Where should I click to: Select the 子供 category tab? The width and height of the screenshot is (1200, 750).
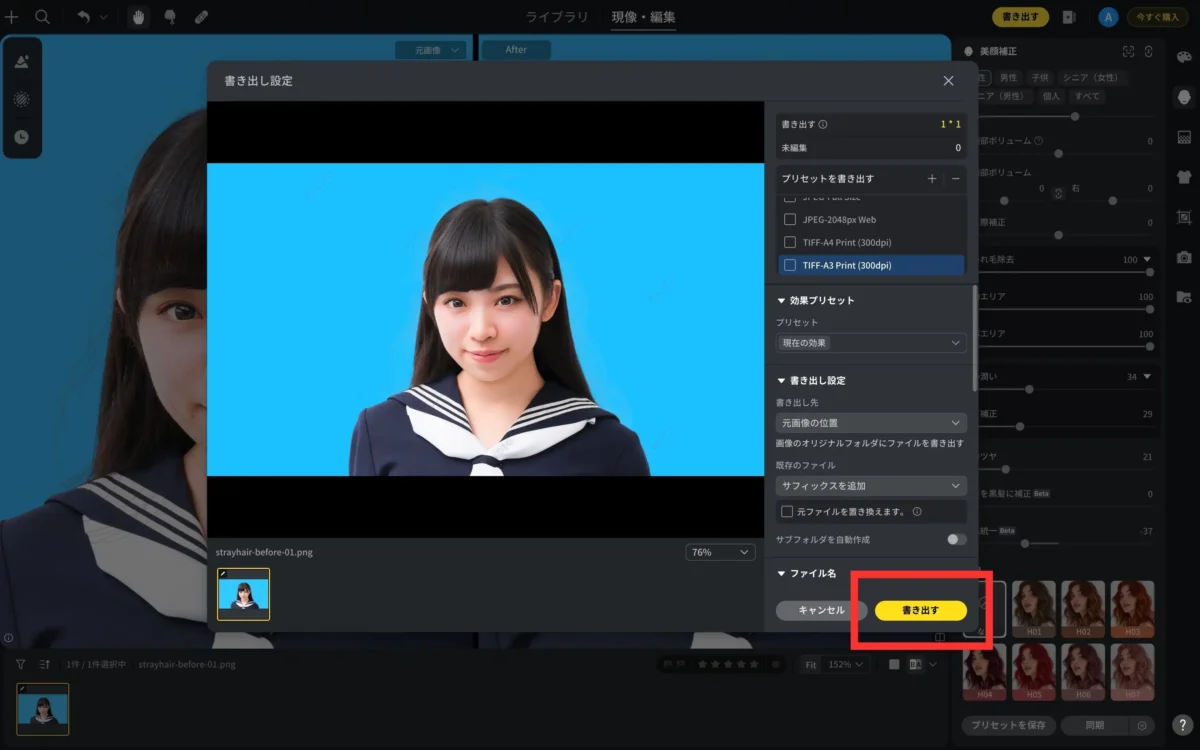point(1040,77)
